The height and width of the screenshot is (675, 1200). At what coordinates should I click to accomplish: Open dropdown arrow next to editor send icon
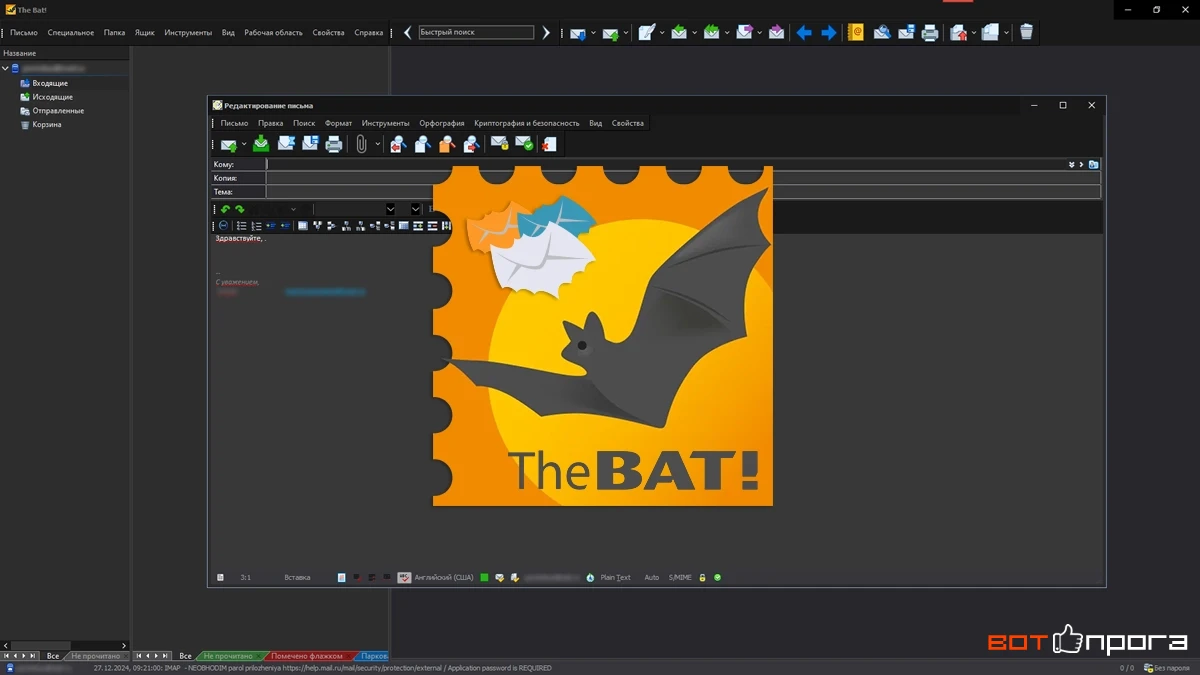(x=244, y=145)
